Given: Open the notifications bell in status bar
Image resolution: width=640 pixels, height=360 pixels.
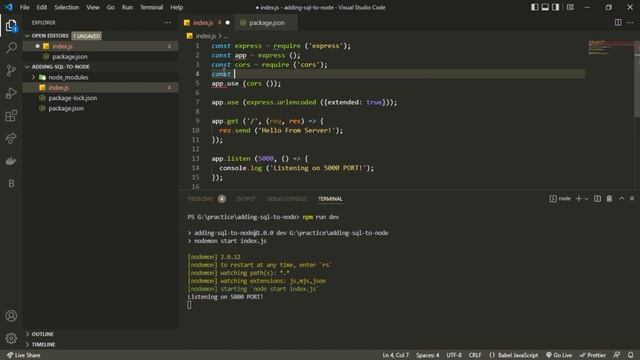Looking at the screenshot, I should (630, 355).
